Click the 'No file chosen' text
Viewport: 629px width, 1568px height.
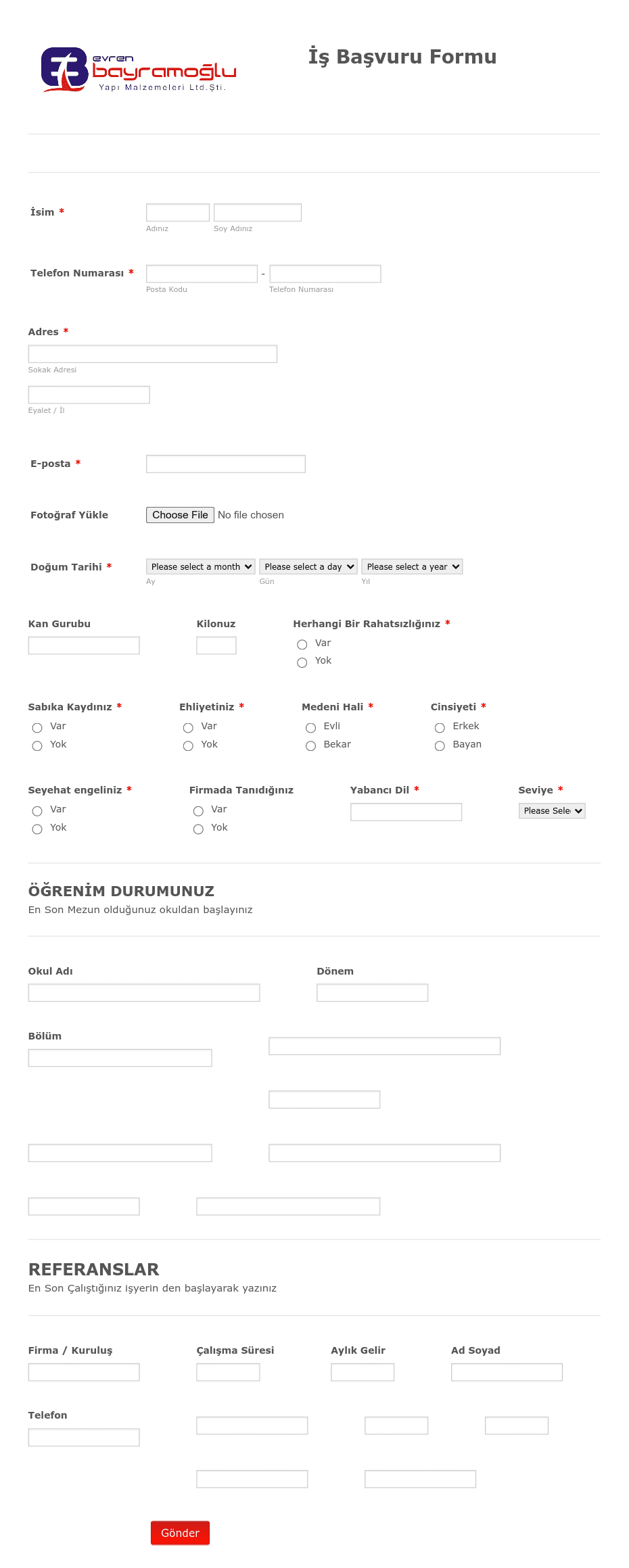pos(251,515)
